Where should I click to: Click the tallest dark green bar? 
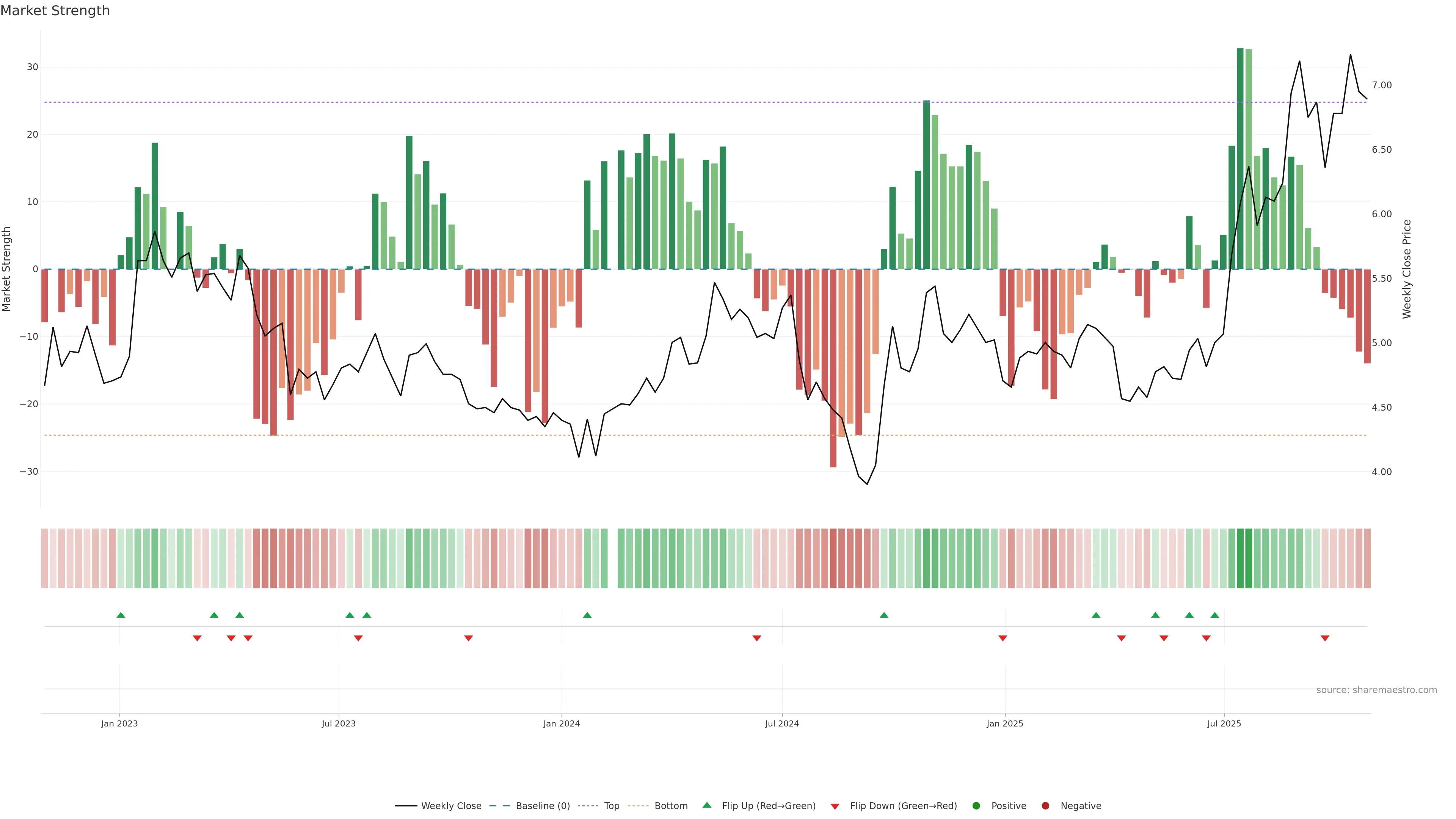[1239, 158]
